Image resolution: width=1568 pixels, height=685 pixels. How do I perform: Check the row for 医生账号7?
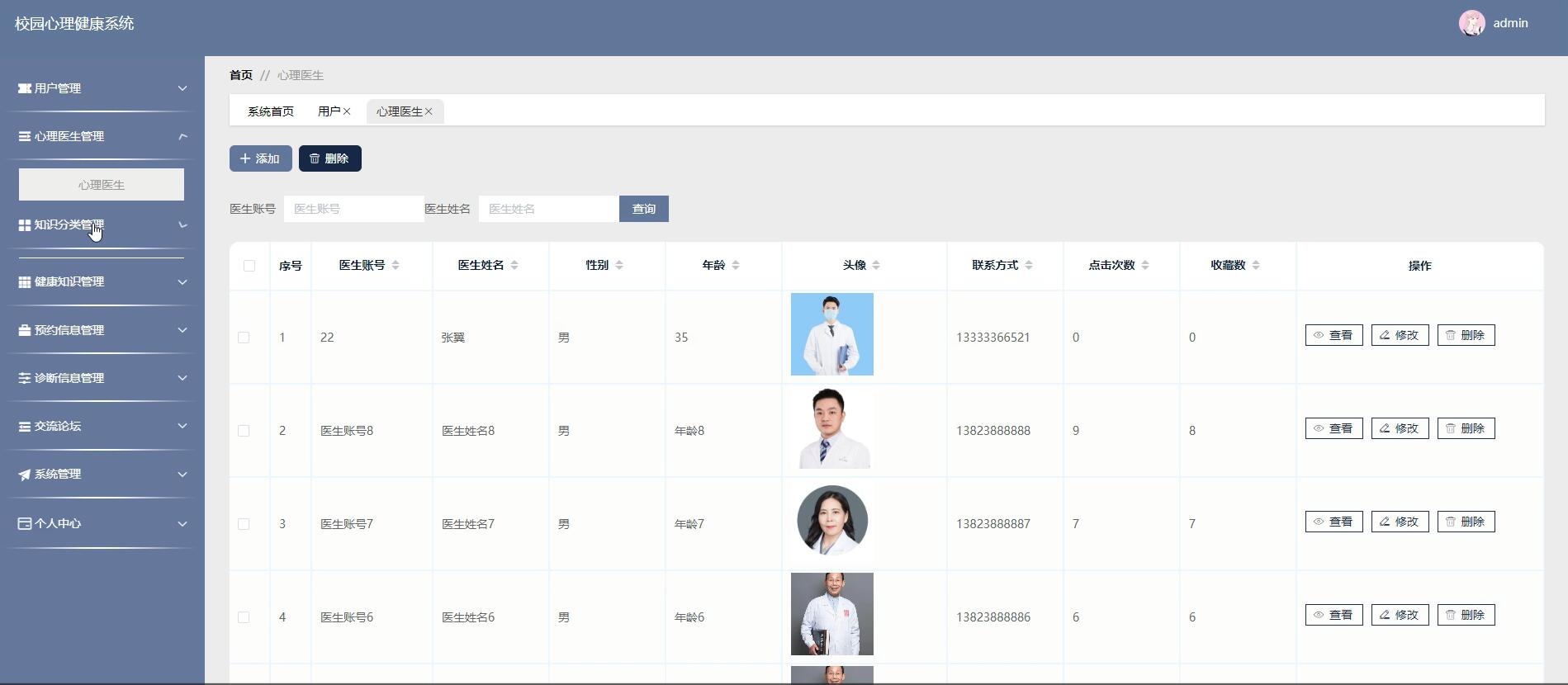tap(244, 524)
